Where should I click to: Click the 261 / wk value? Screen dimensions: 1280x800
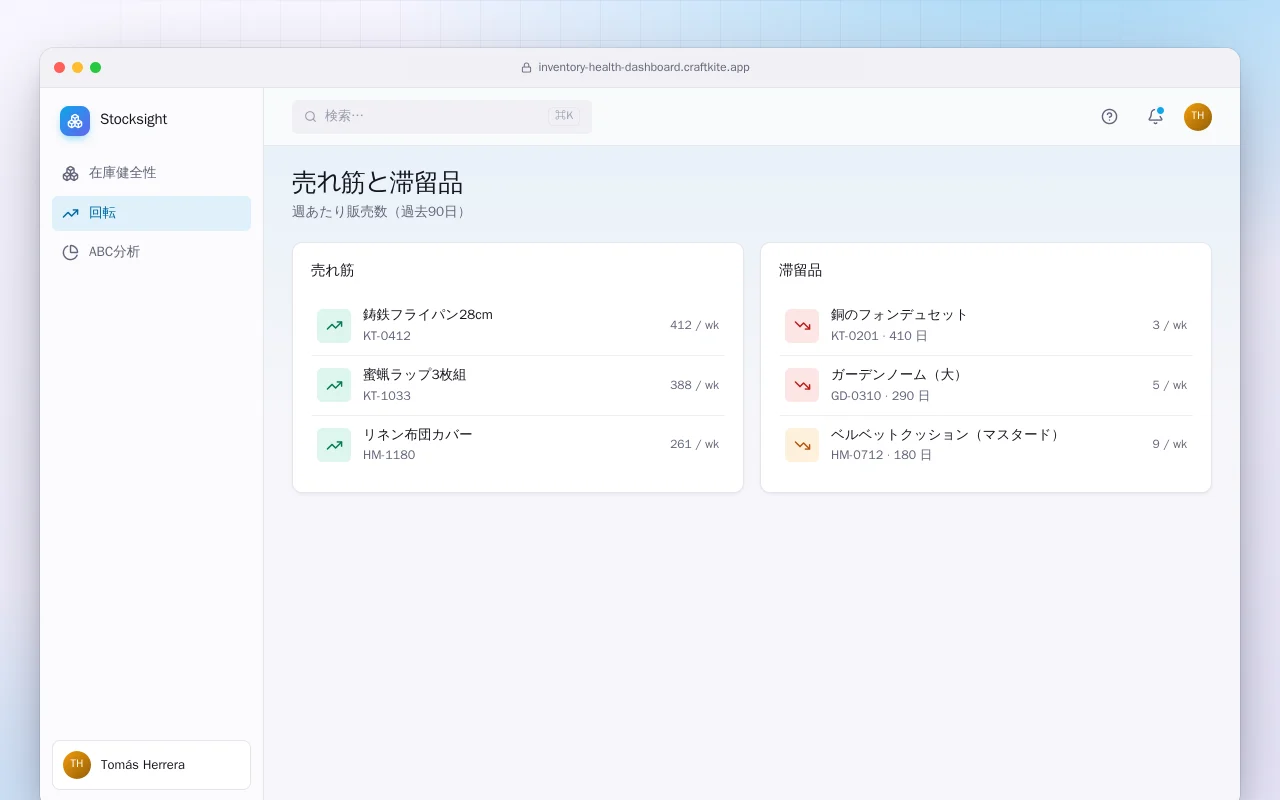click(694, 445)
